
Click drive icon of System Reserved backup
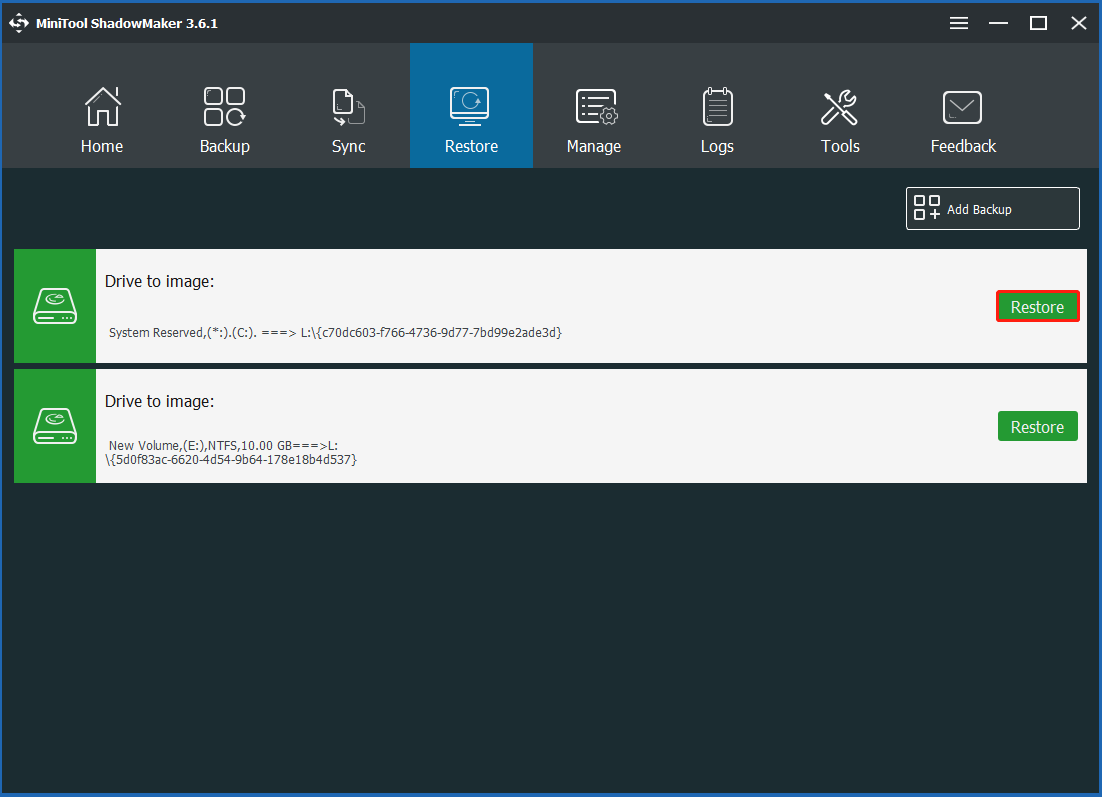(55, 306)
